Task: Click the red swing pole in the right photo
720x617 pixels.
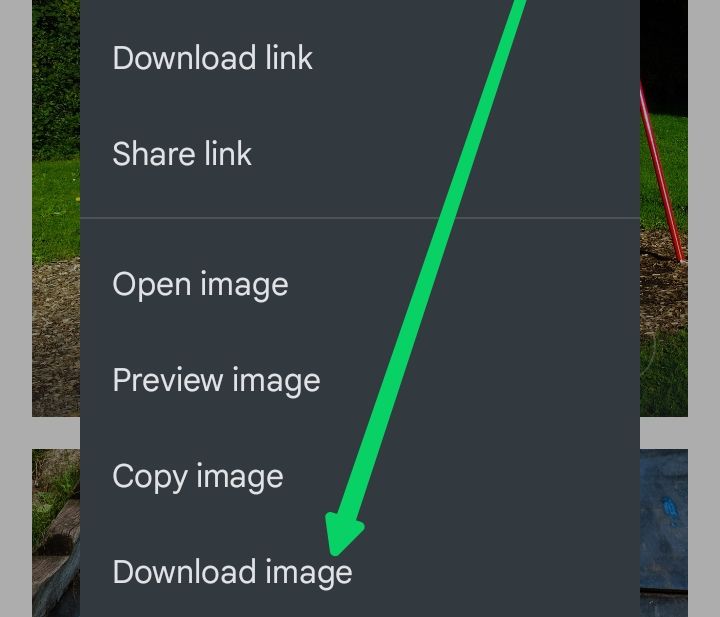Action: pyautogui.click(x=662, y=175)
